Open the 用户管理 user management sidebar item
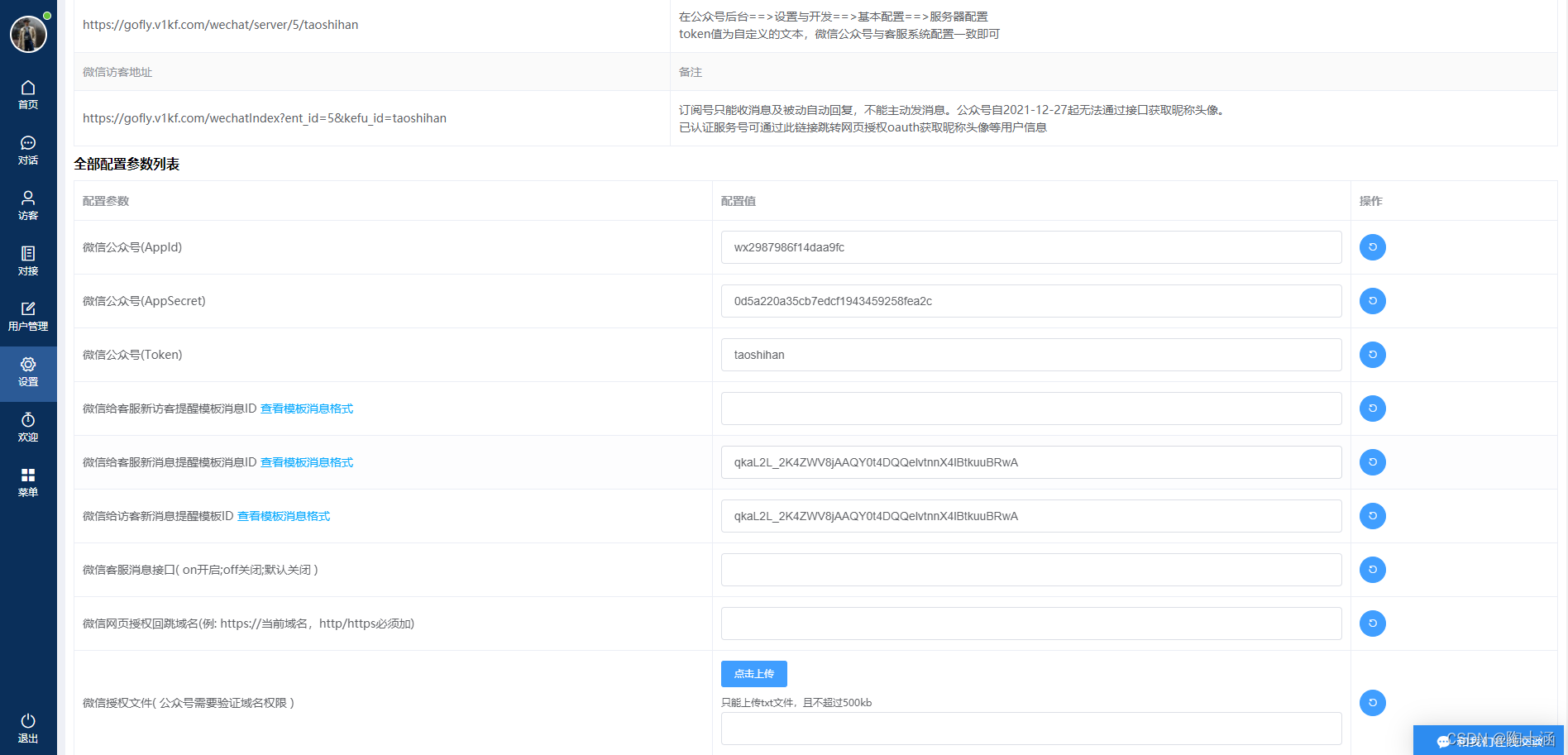 (x=28, y=317)
